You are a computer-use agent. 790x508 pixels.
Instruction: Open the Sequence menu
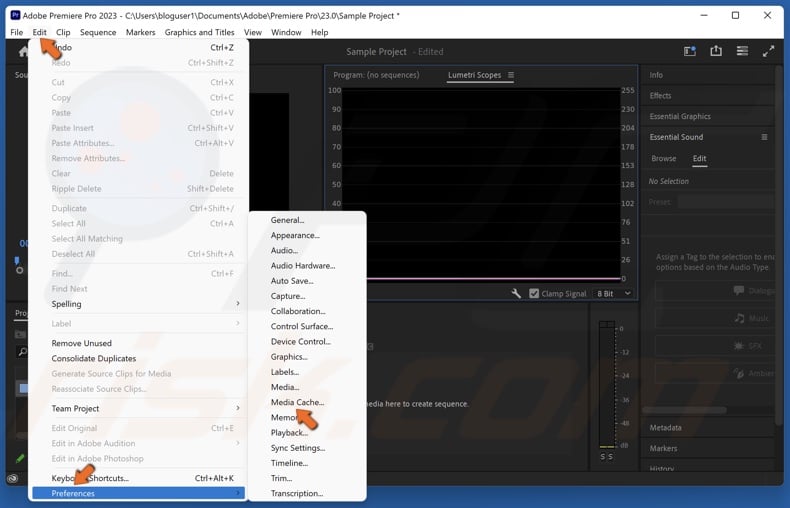[x=98, y=32]
